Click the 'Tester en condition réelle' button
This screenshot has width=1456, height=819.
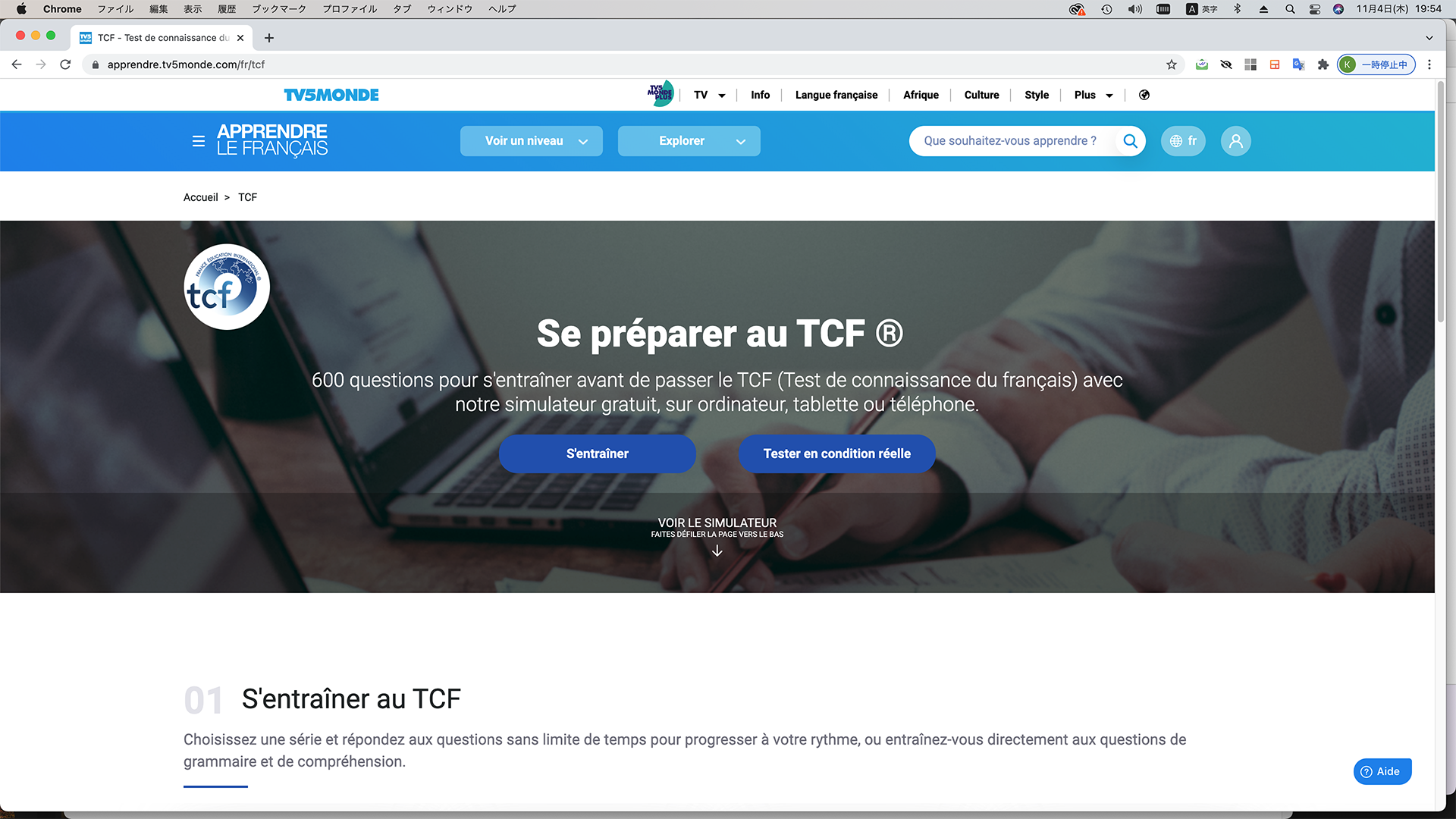click(837, 453)
